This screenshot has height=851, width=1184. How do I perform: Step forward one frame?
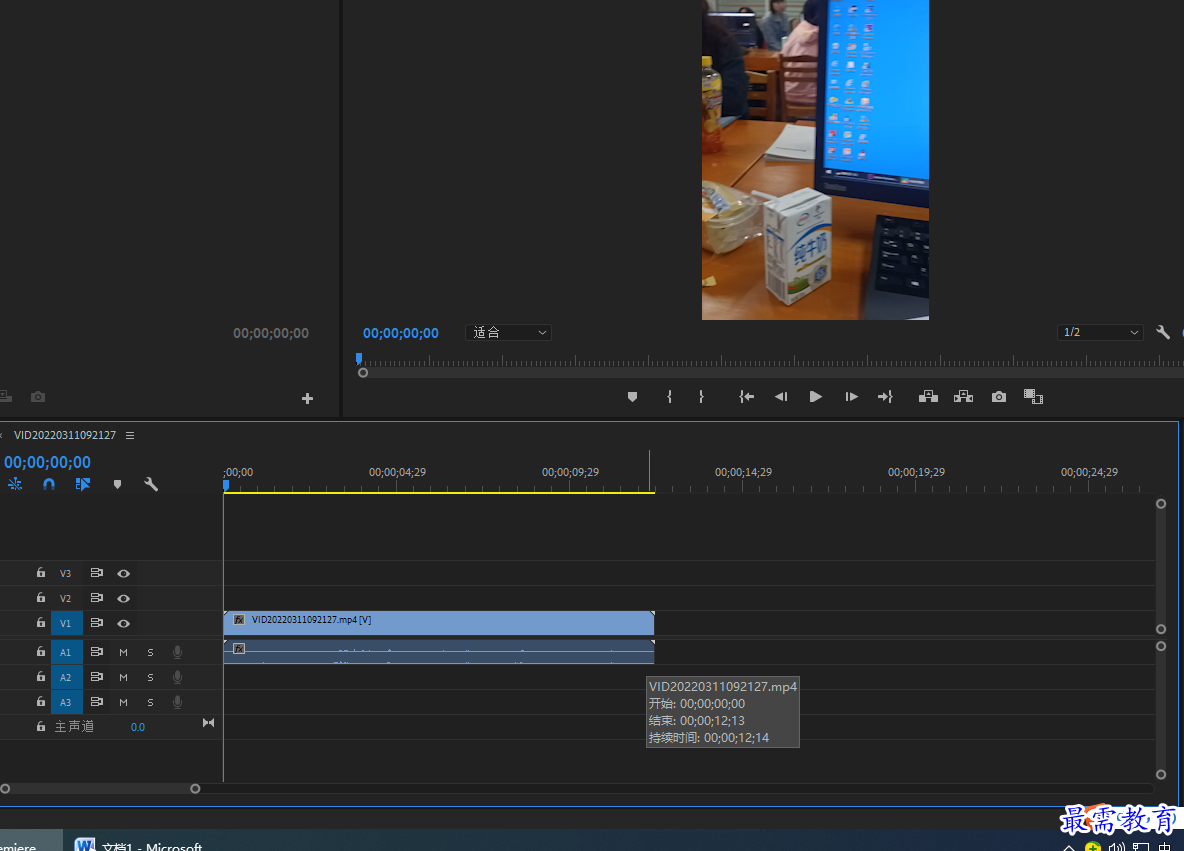[851, 396]
